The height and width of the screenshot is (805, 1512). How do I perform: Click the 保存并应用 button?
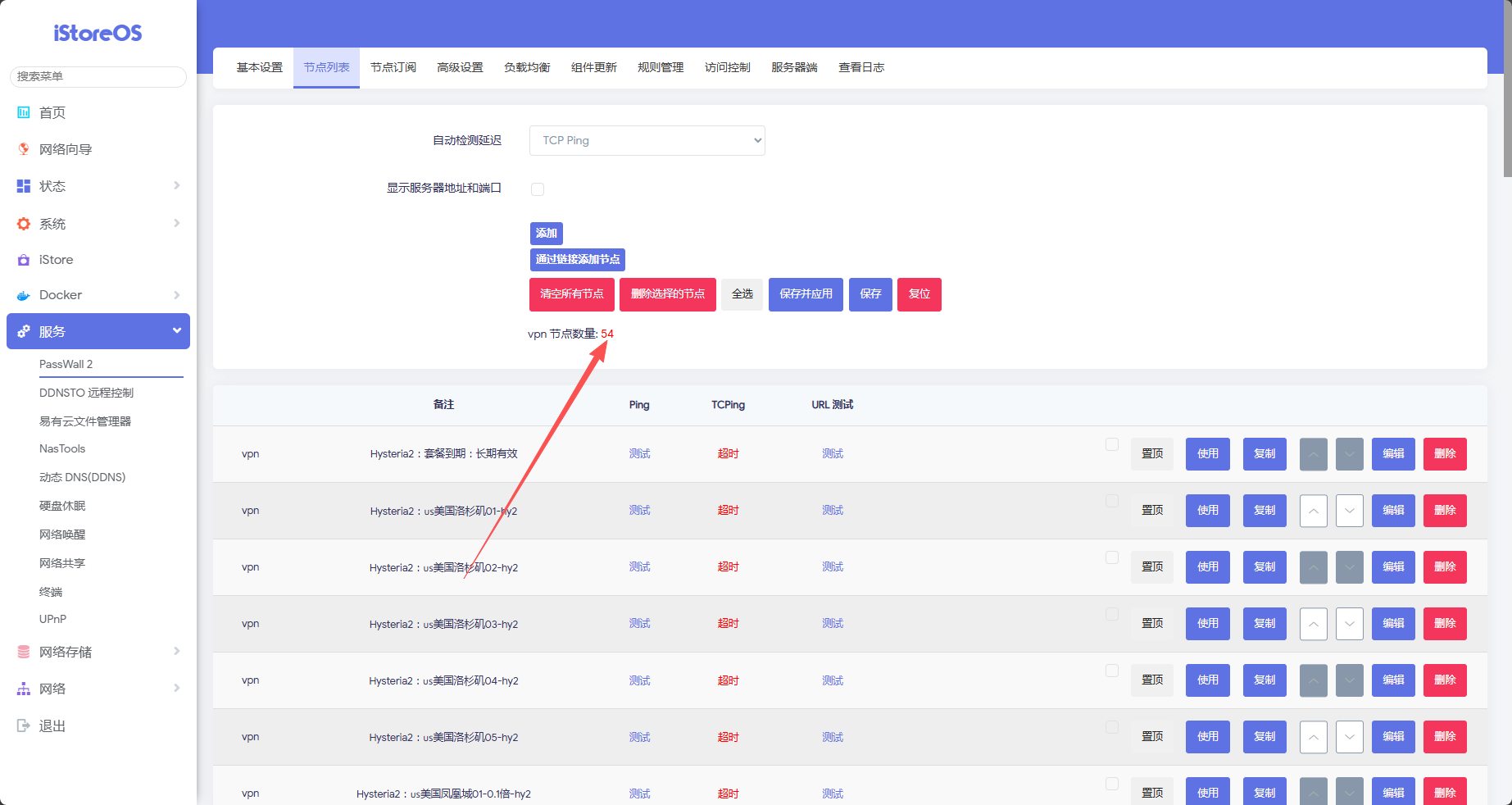click(x=806, y=294)
